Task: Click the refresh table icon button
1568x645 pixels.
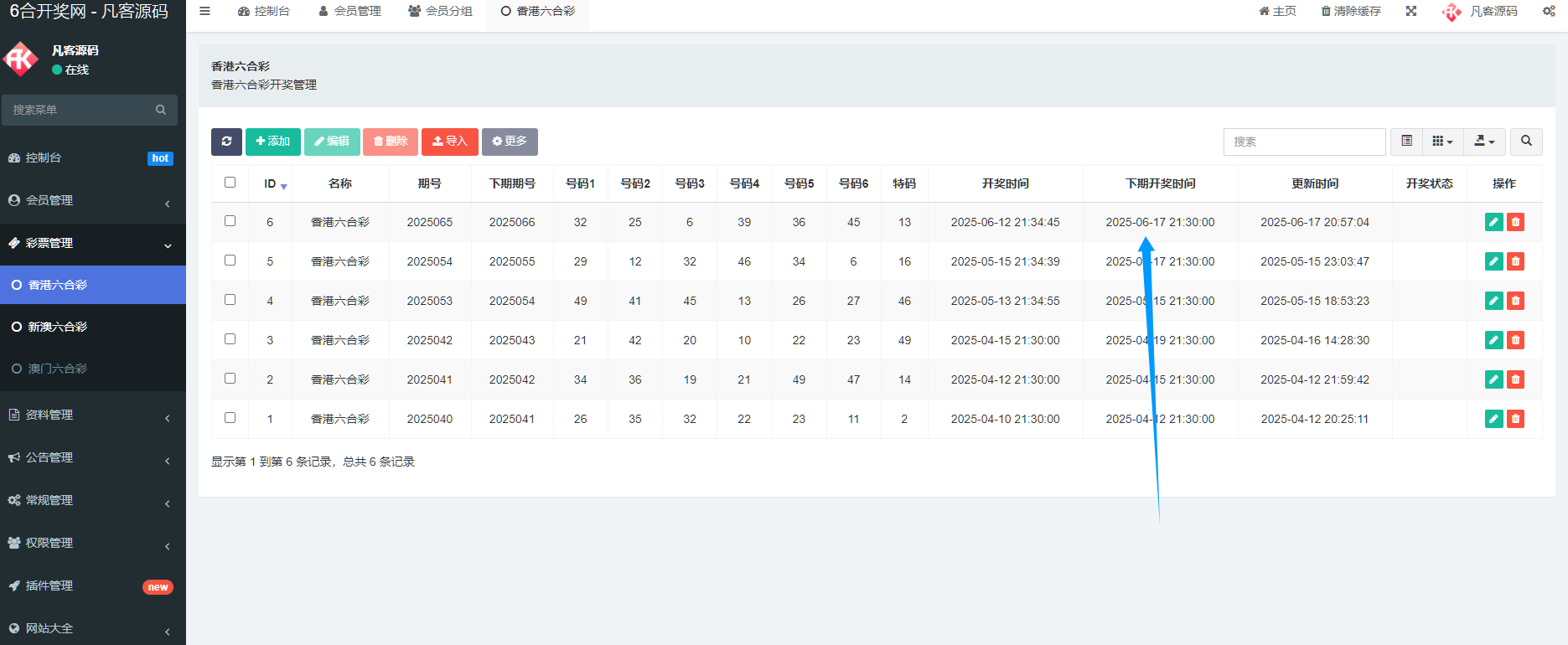Action: click(x=226, y=142)
